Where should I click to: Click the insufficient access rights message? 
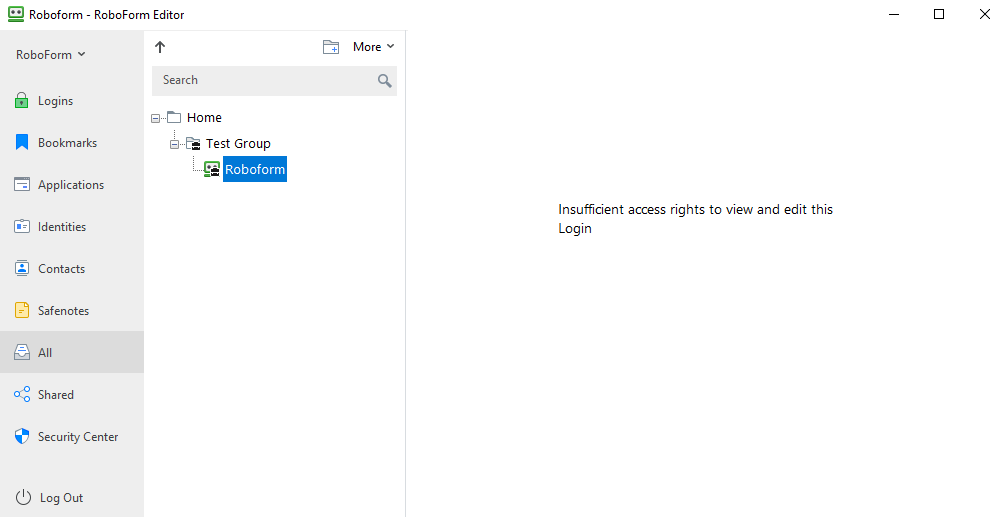(695, 219)
